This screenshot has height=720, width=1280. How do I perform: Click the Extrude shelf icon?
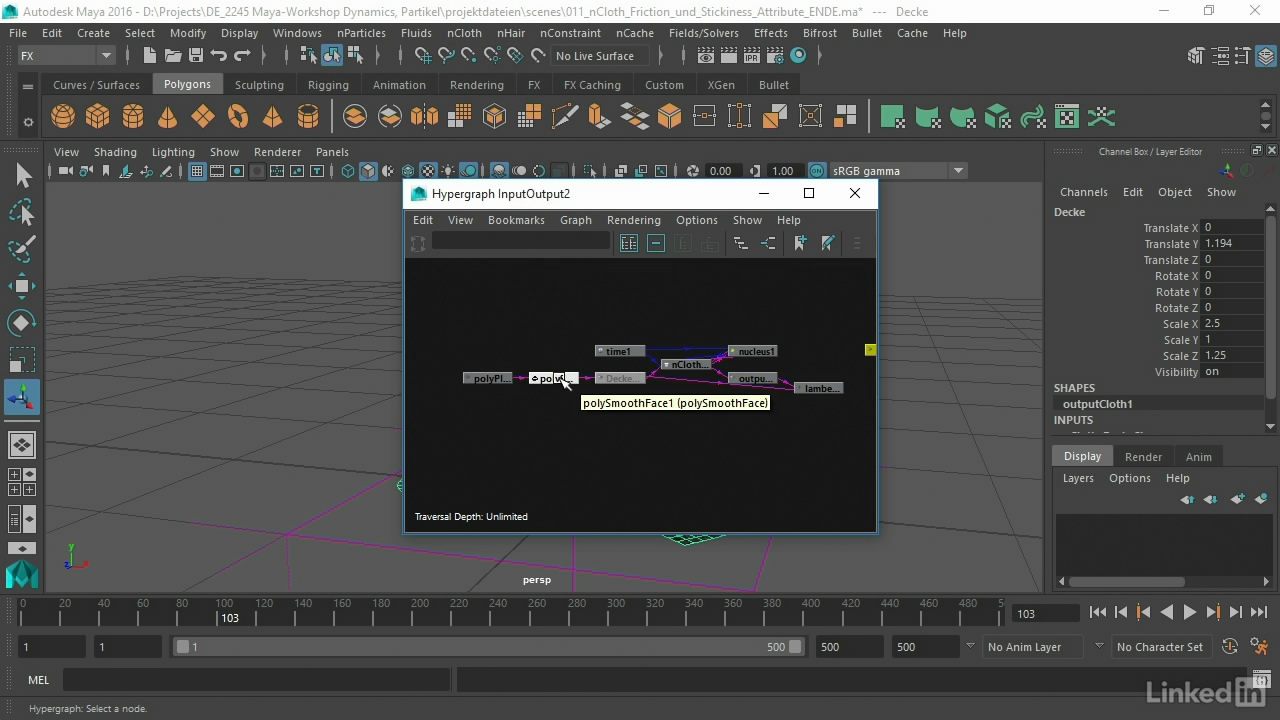pyautogui.click(x=599, y=117)
